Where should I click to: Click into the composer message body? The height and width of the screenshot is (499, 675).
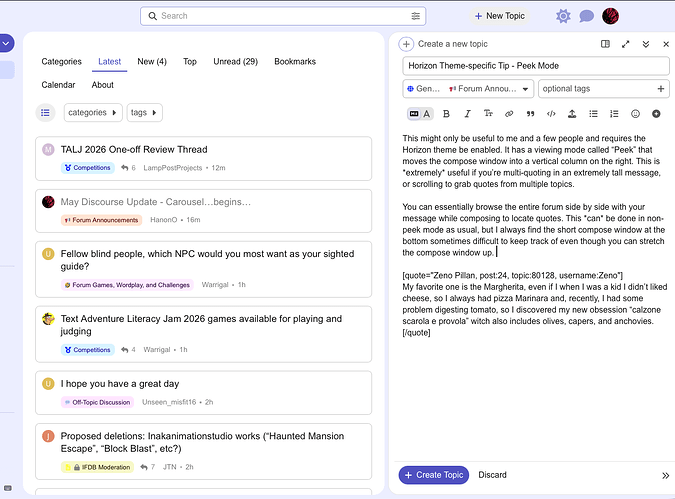coord(534,293)
